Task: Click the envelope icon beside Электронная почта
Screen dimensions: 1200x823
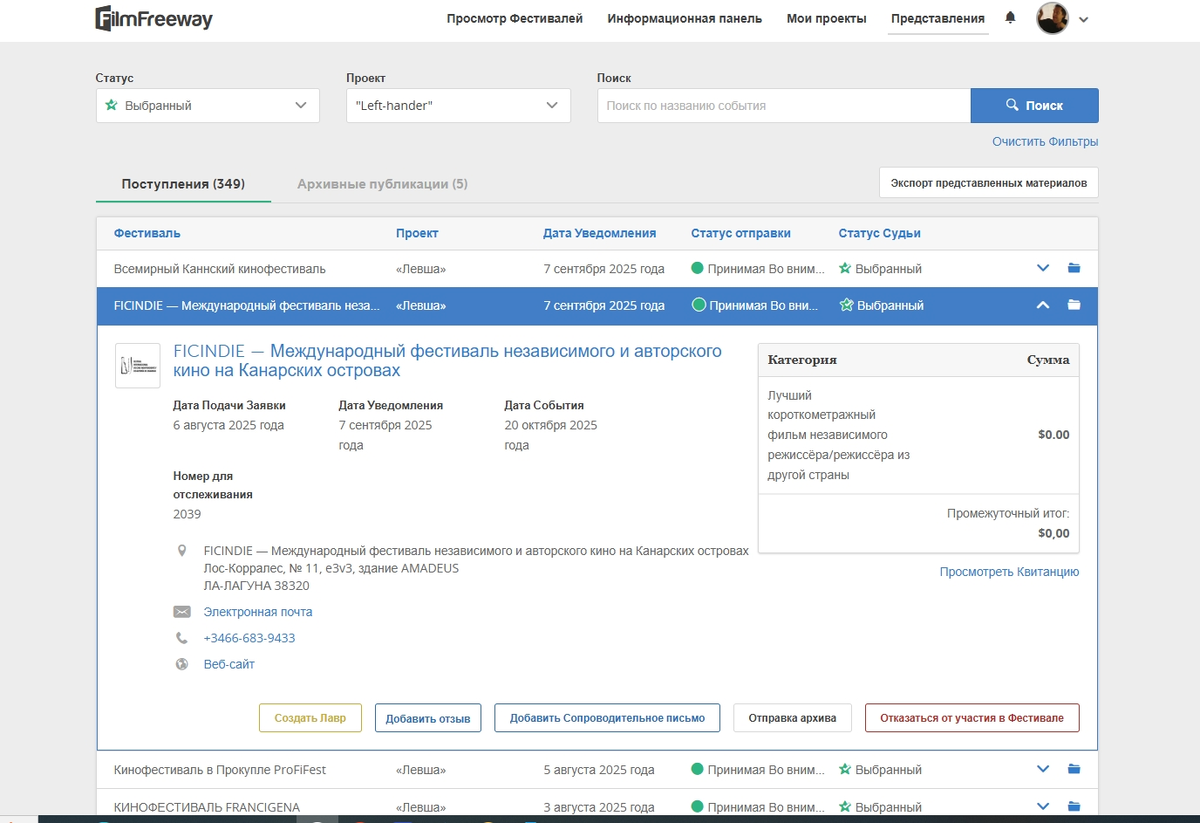Action: click(x=181, y=612)
